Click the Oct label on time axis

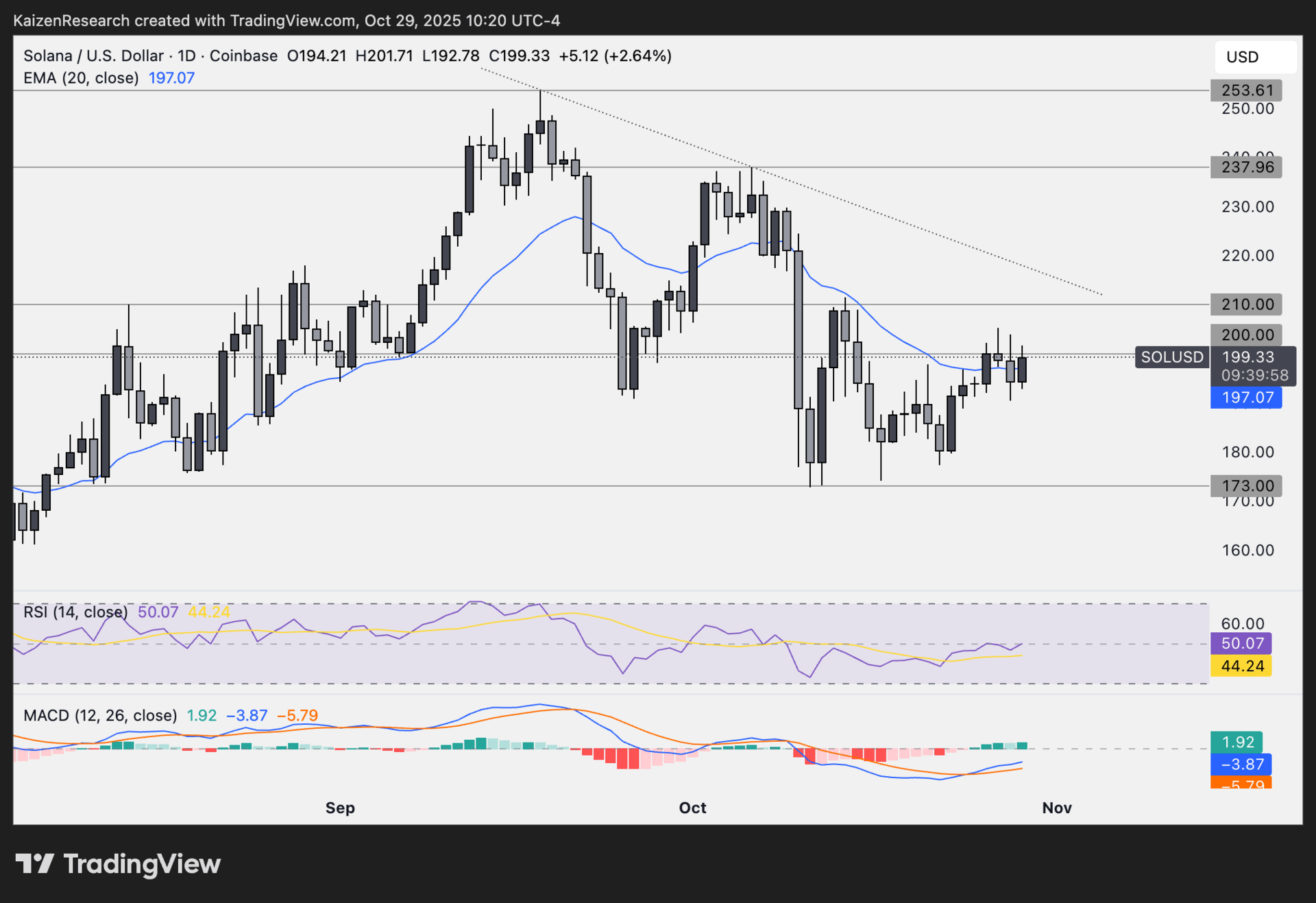coord(692,808)
